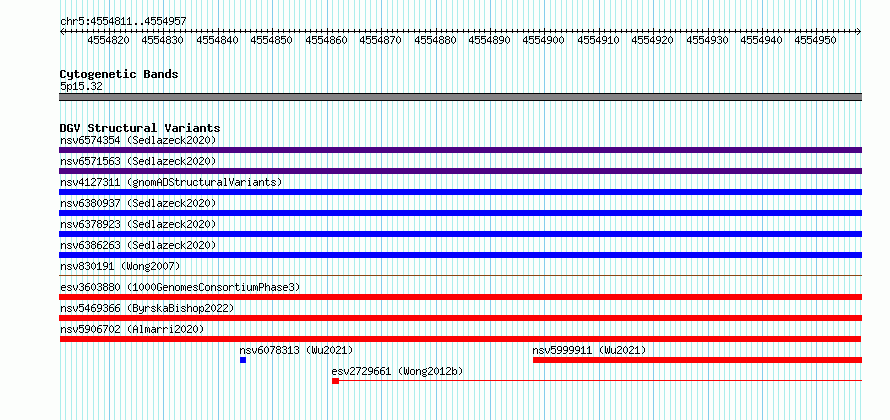This screenshot has height=420, width=890.
Task: Click ruler position 4554880
Action: coord(435,40)
